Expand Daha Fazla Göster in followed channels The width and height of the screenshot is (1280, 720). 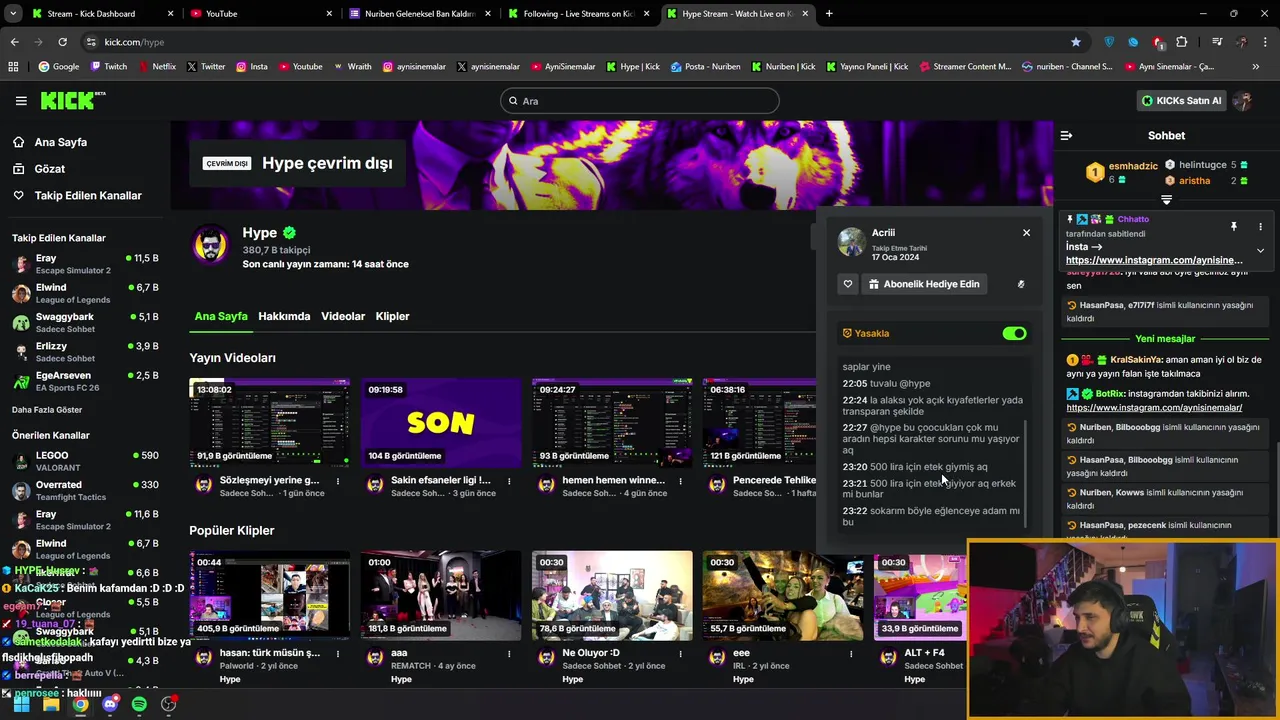pos(47,410)
